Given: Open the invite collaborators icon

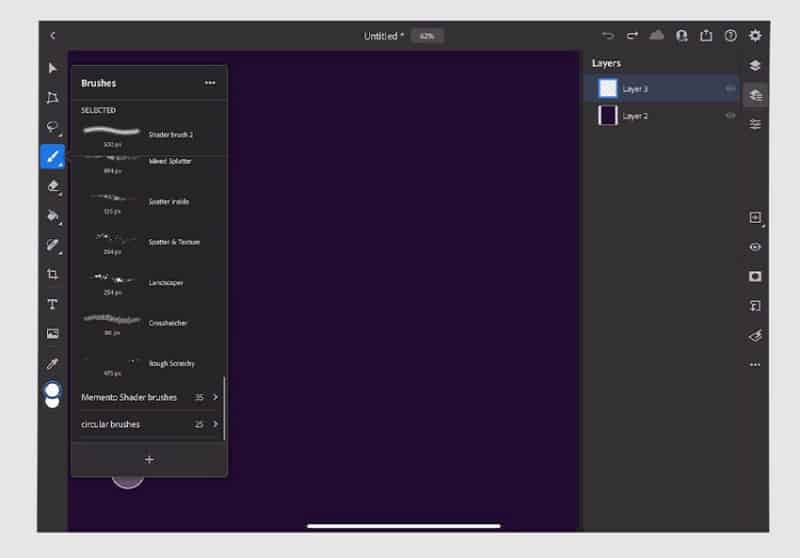Looking at the screenshot, I should [x=682, y=35].
